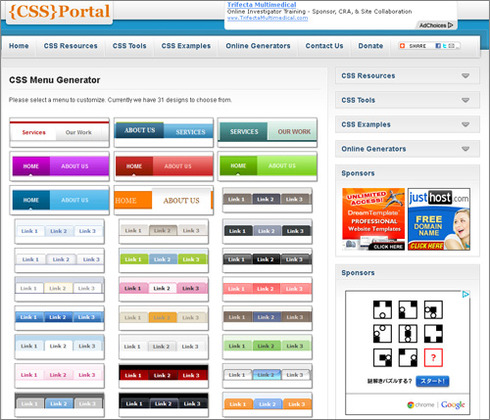
Task: Expand the CSS Resources sidebar section
Action: 407,76
